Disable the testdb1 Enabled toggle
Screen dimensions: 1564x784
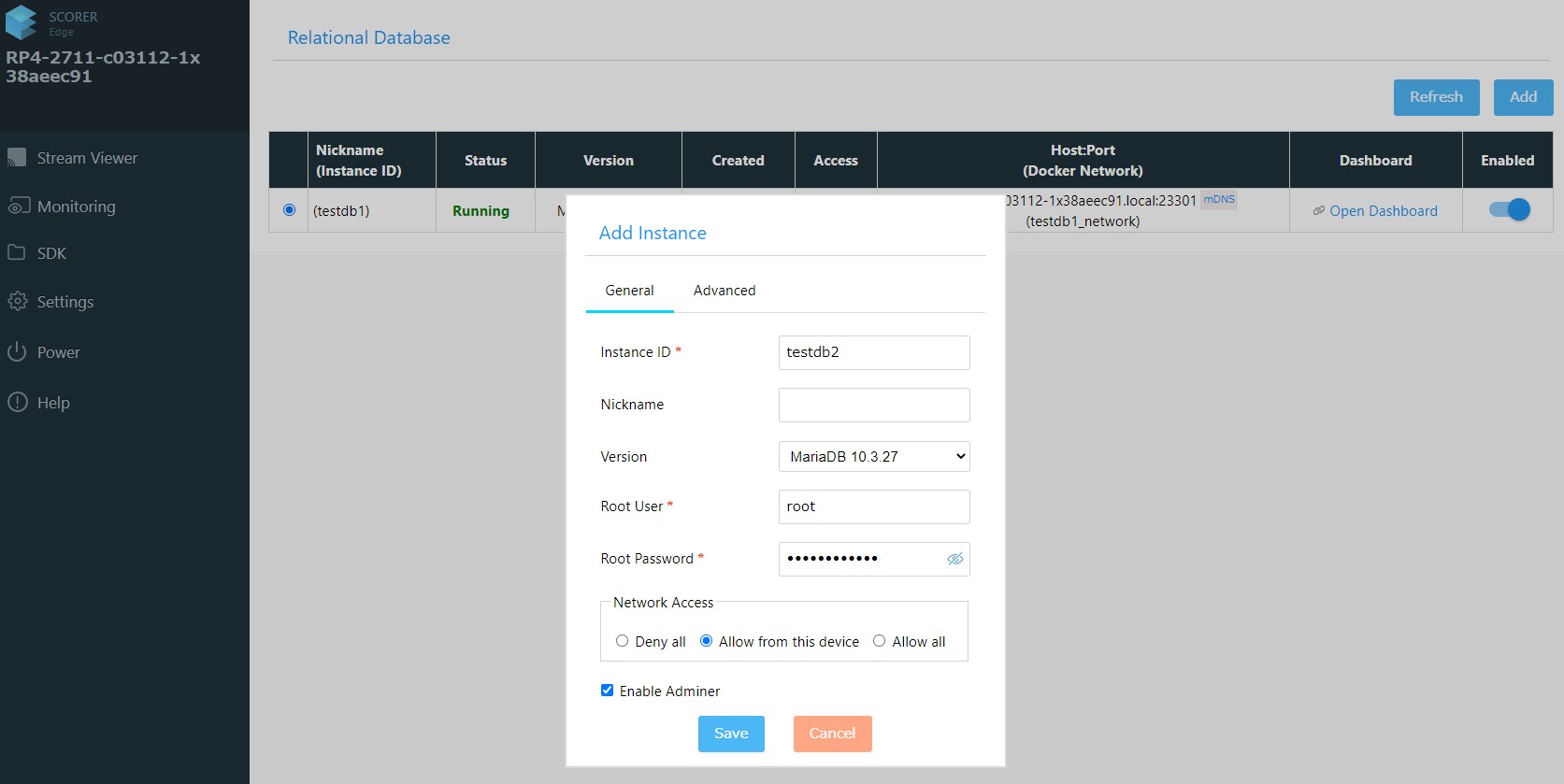pos(1508,210)
